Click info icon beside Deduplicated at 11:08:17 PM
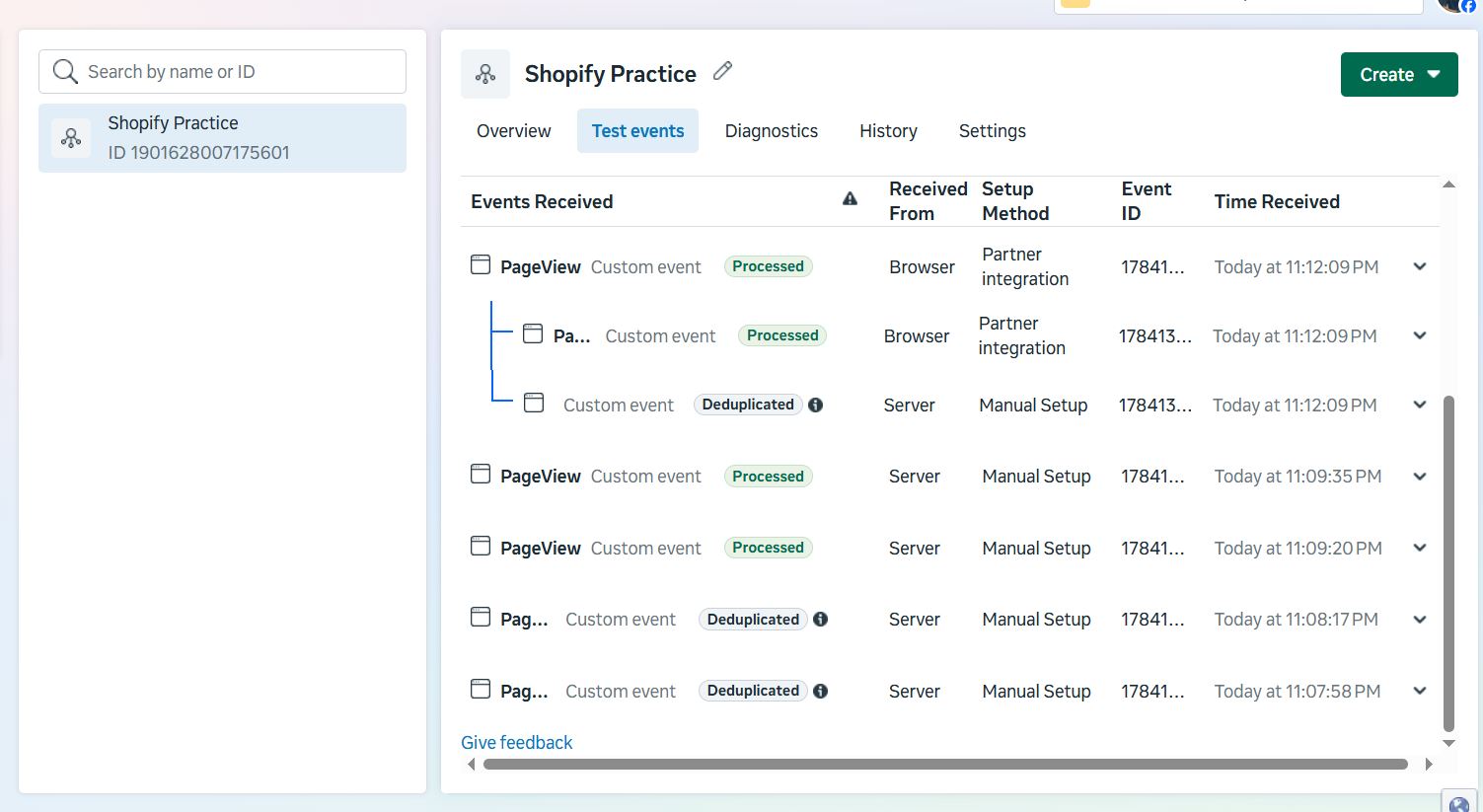 [x=820, y=620]
